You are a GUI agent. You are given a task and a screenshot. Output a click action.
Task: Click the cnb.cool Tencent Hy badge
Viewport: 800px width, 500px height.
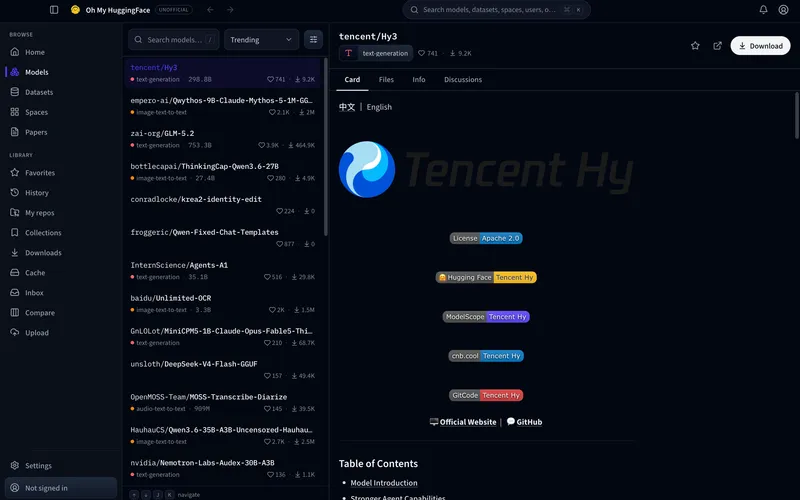(x=486, y=356)
